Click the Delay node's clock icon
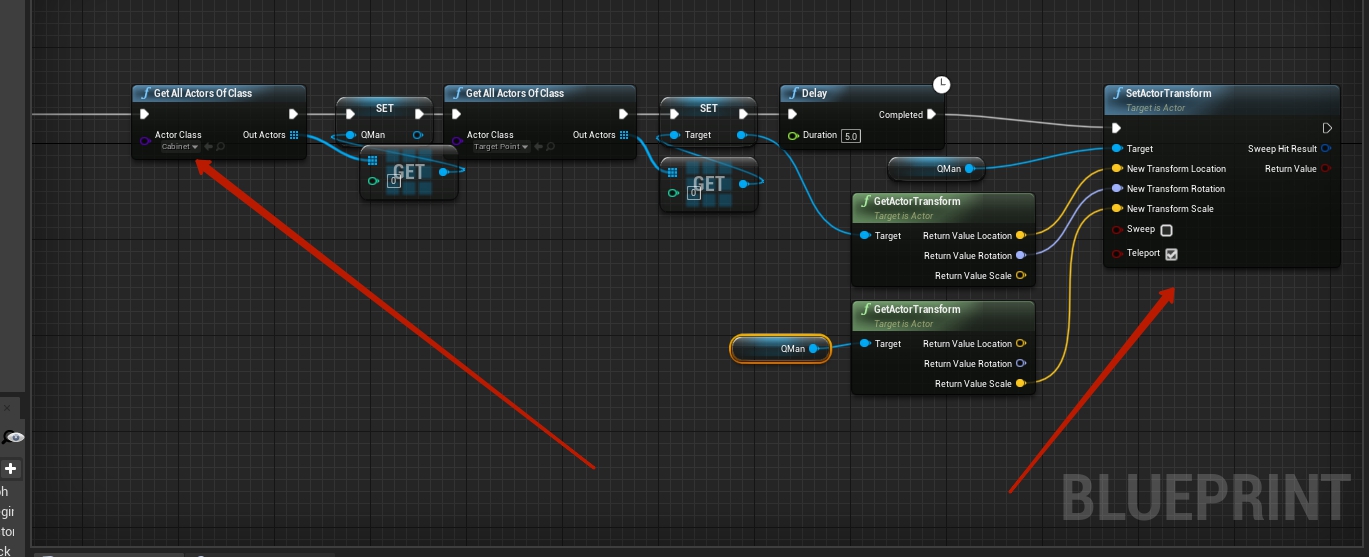Screen dimensions: 1369x557 tap(941, 85)
